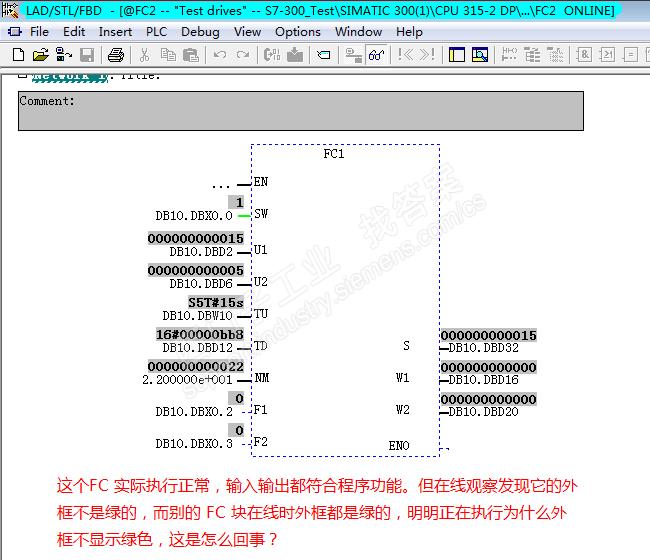Select operand DB10.DBD6 at U2
650x560 pixels.
point(201,284)
